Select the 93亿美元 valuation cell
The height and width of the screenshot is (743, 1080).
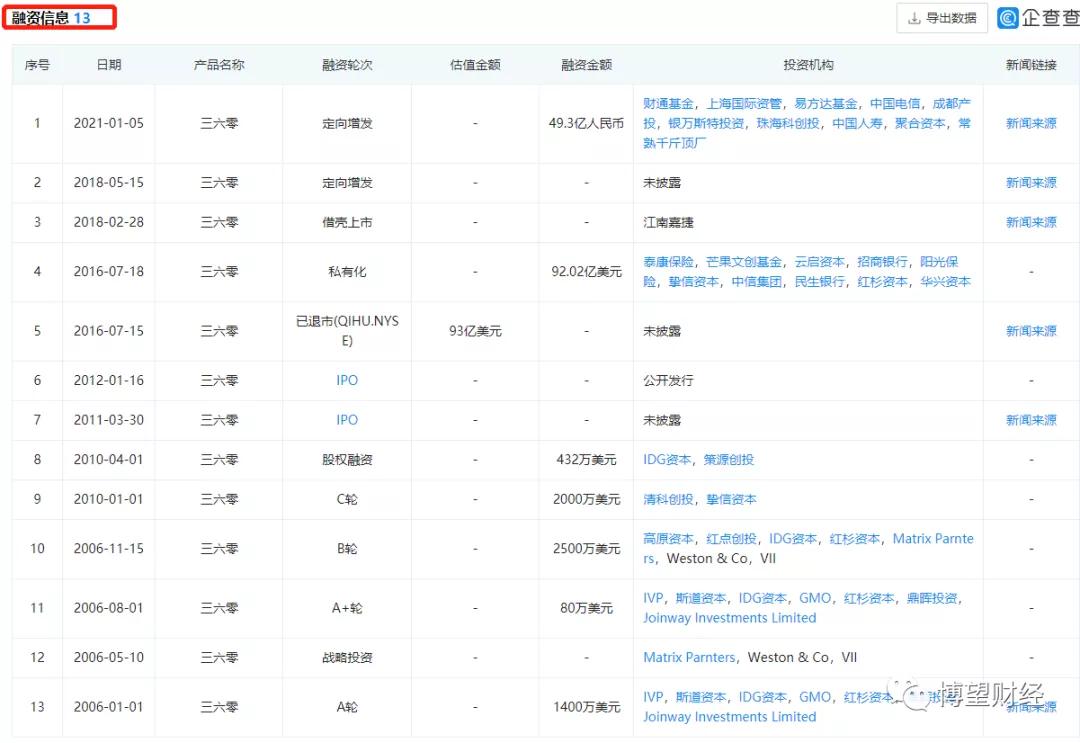click(475, 331)
